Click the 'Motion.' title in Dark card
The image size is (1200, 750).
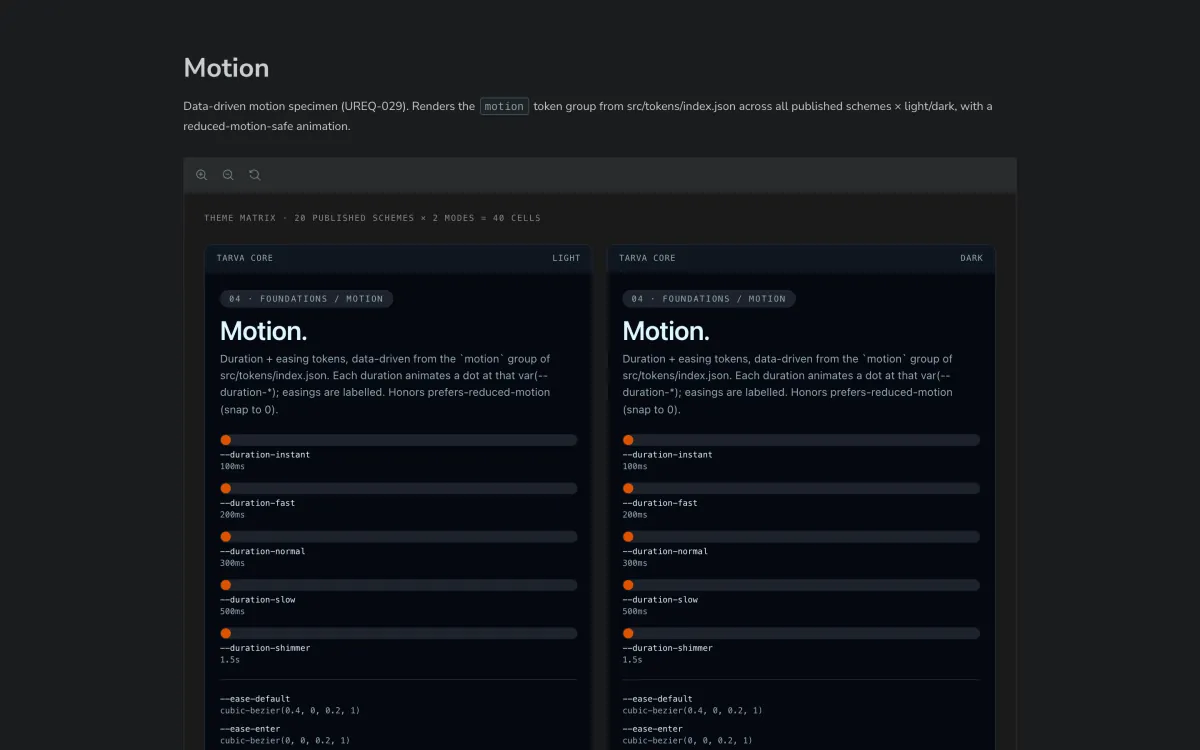666,331
